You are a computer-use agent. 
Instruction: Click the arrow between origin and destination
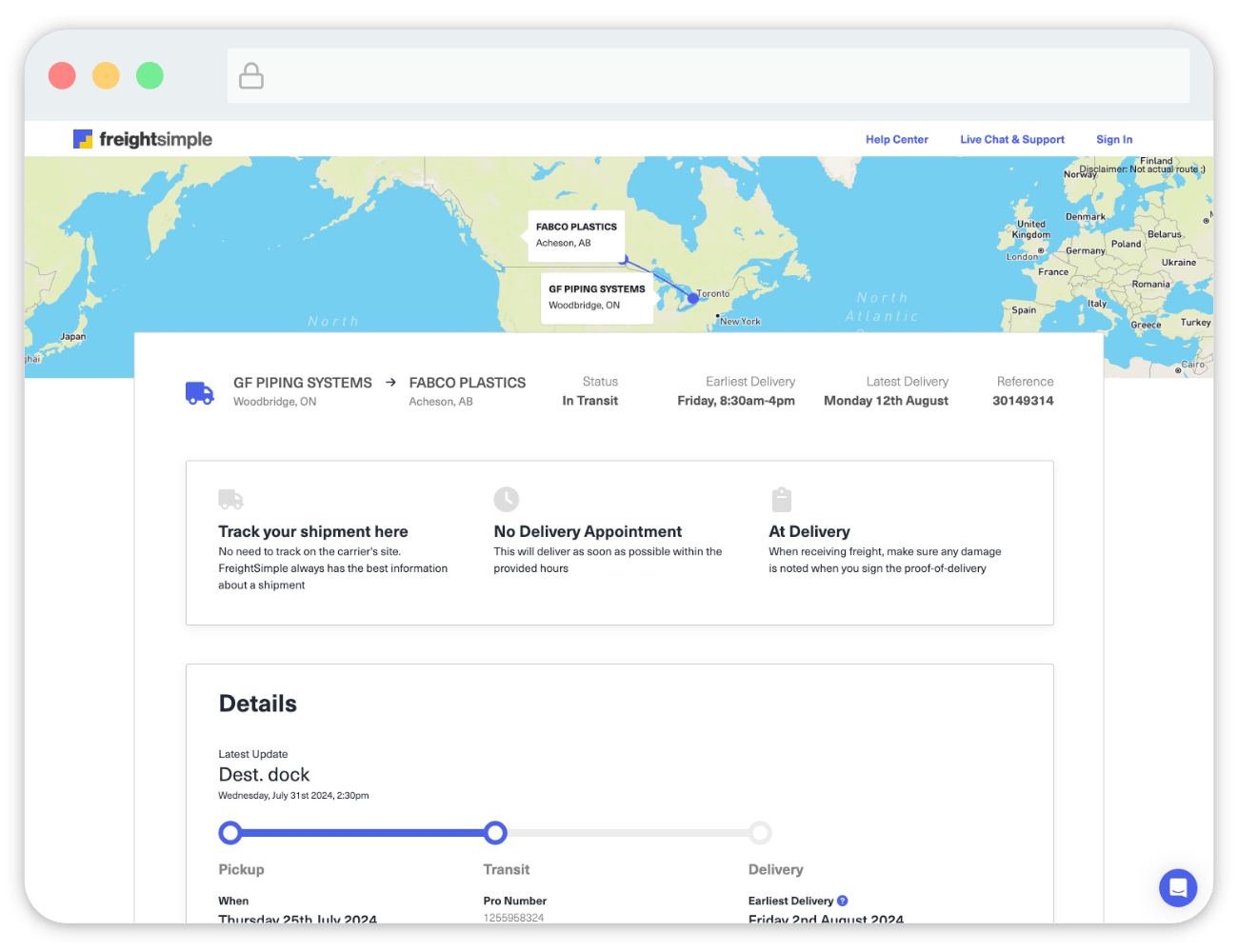point(390,383)
